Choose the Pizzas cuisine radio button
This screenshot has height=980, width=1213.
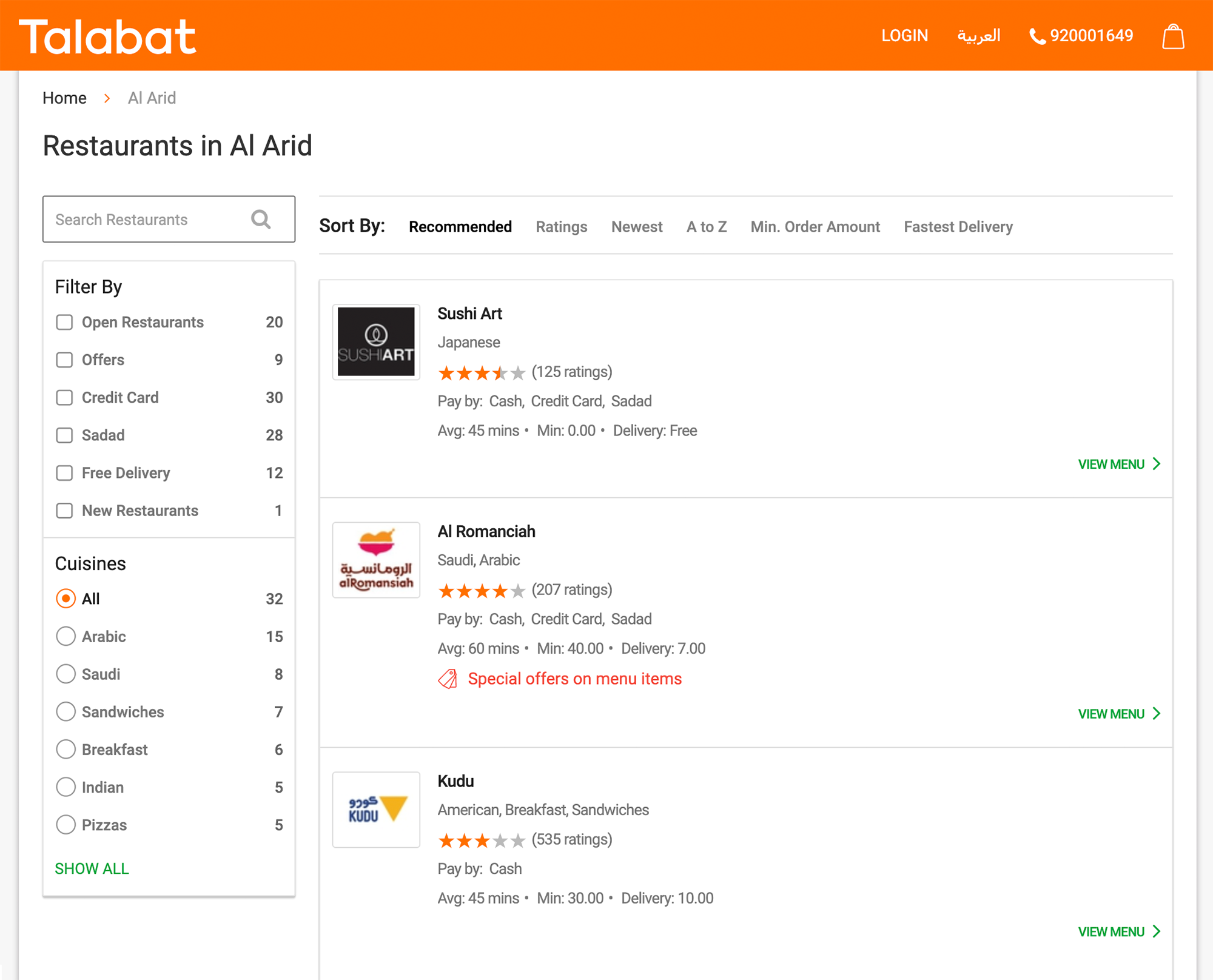[66, 825]
